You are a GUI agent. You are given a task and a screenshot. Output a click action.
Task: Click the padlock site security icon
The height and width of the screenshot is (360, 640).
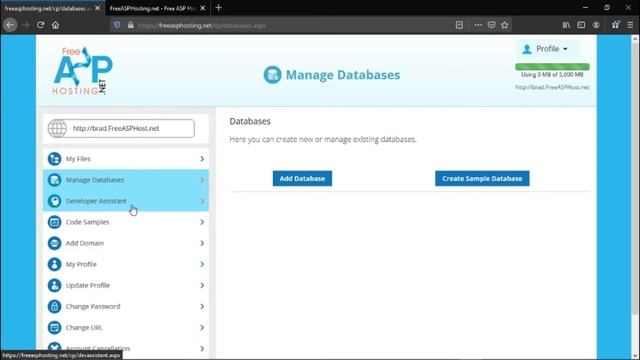pyautogui.click(x=131, y=25)
